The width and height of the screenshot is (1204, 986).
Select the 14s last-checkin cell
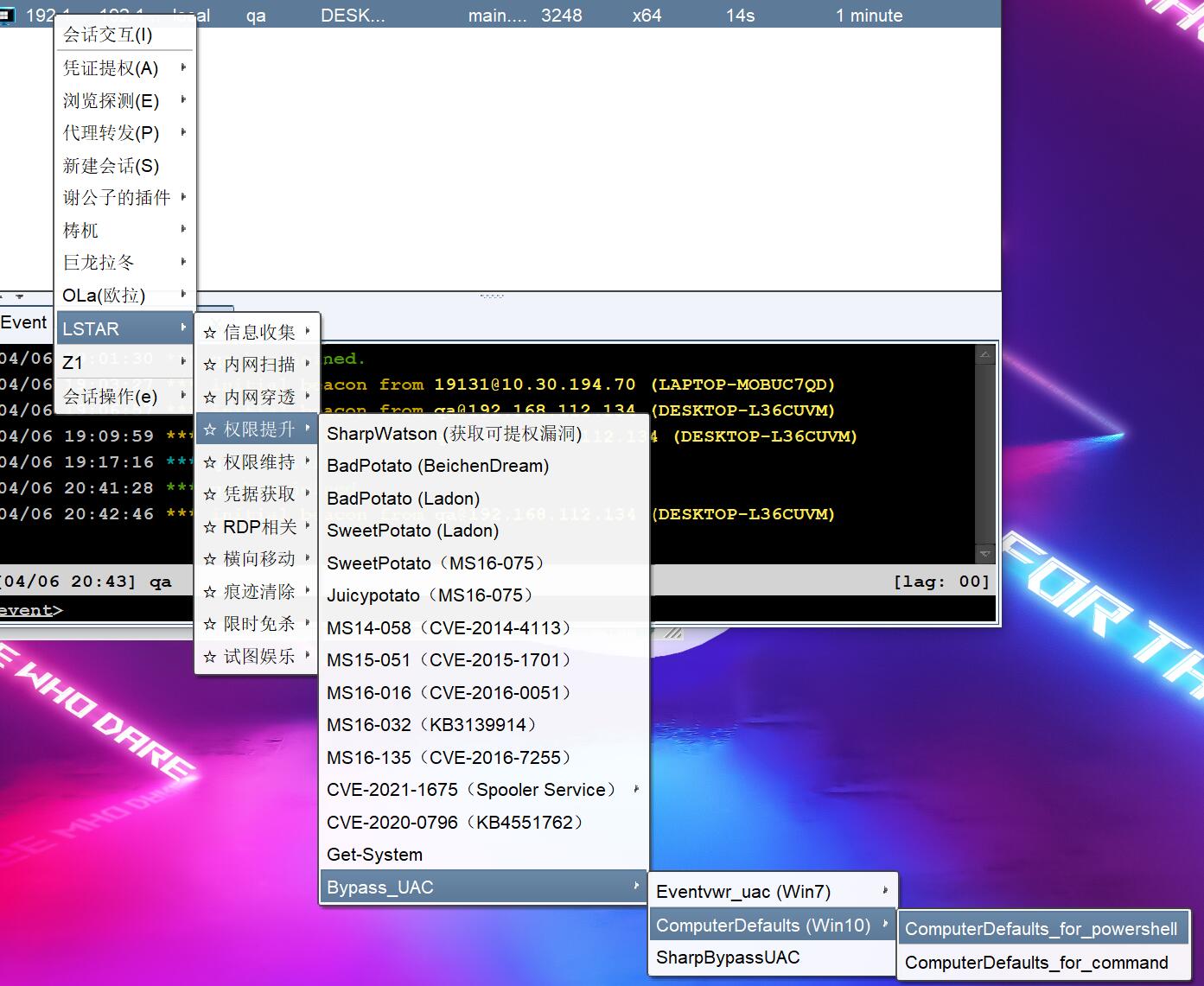(x=740, y=16)
